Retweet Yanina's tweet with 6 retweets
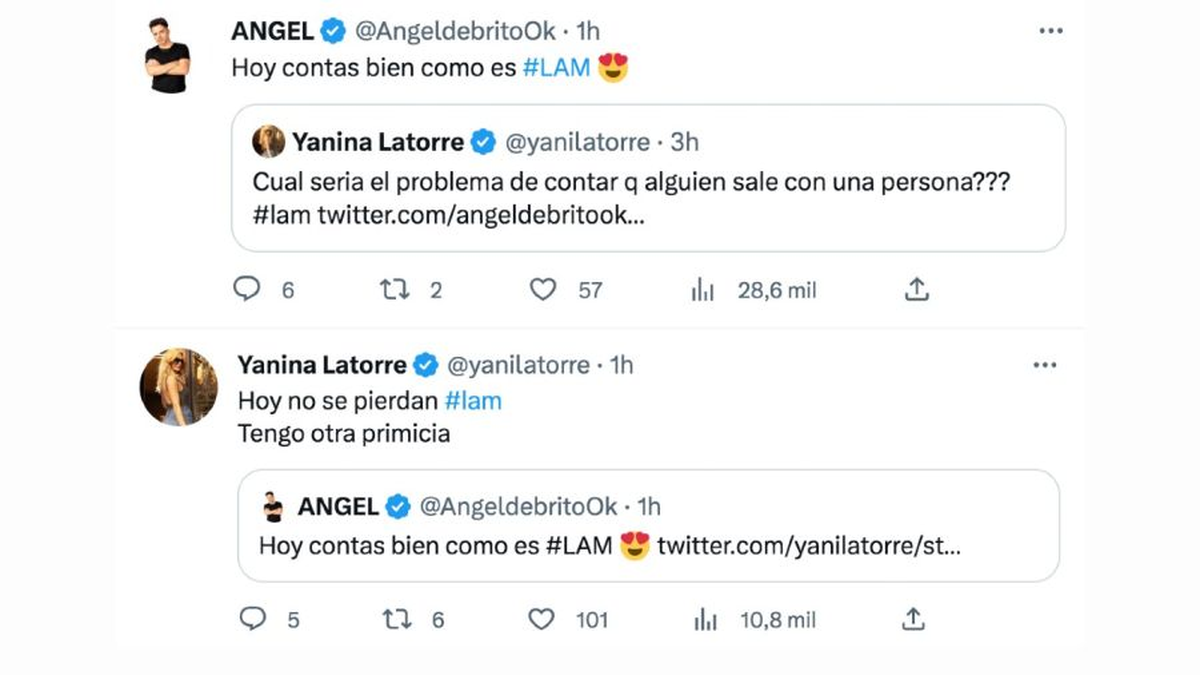Screen dimensions: 1200x675 (x=397, y=620)
